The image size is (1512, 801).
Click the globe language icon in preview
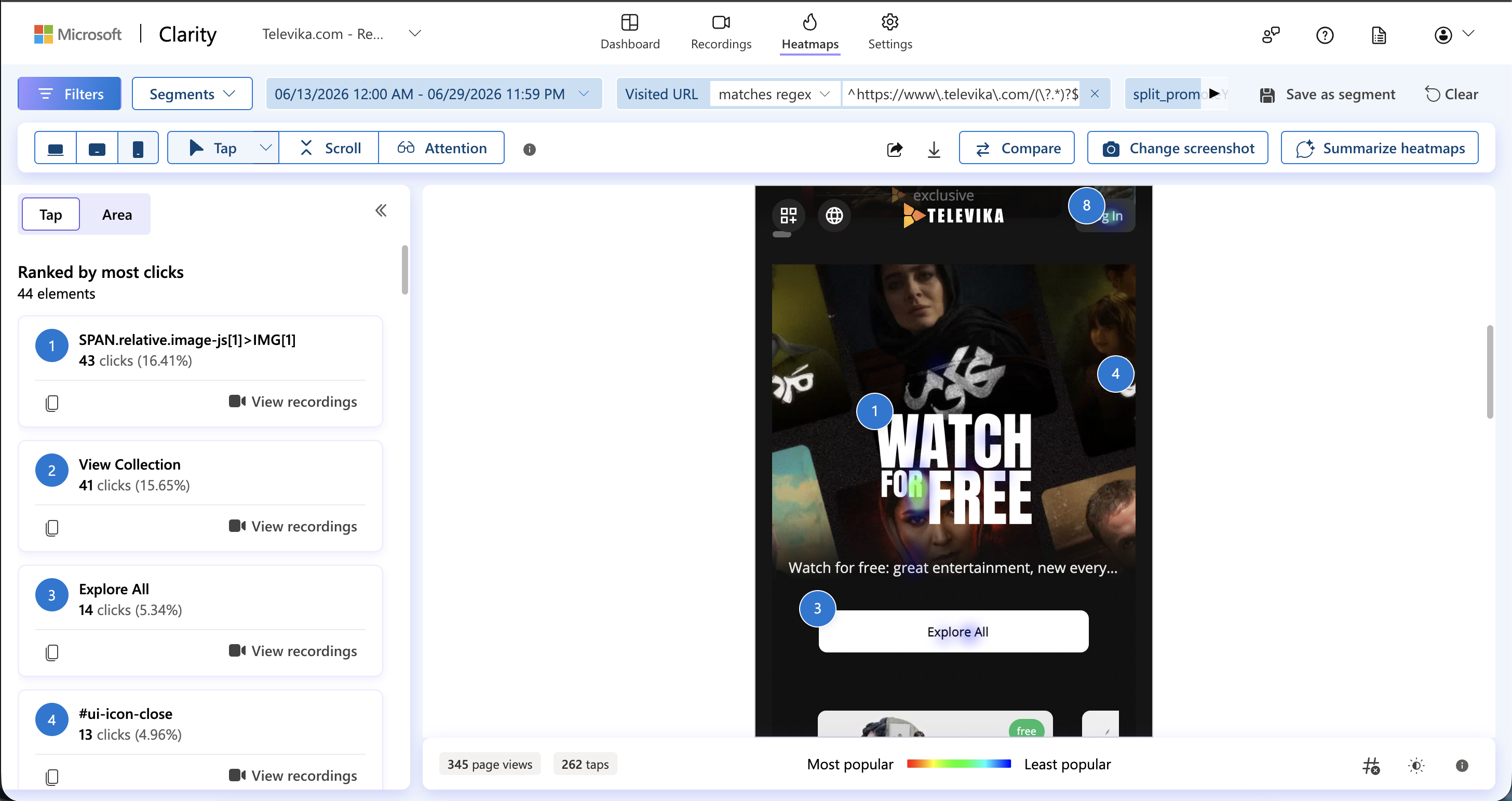(834, 216)
